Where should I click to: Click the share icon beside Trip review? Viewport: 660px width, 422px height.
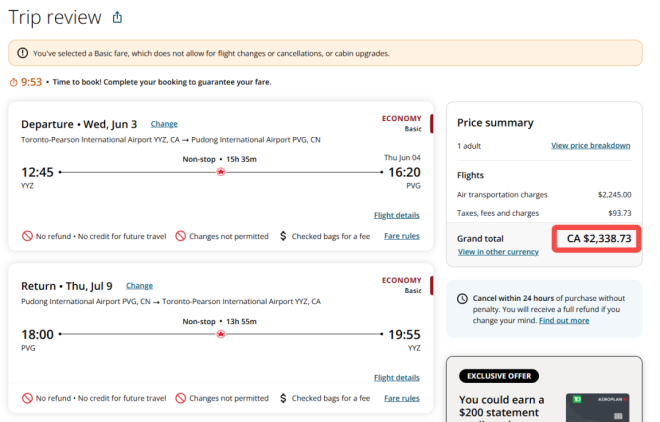tap(117, 17)
